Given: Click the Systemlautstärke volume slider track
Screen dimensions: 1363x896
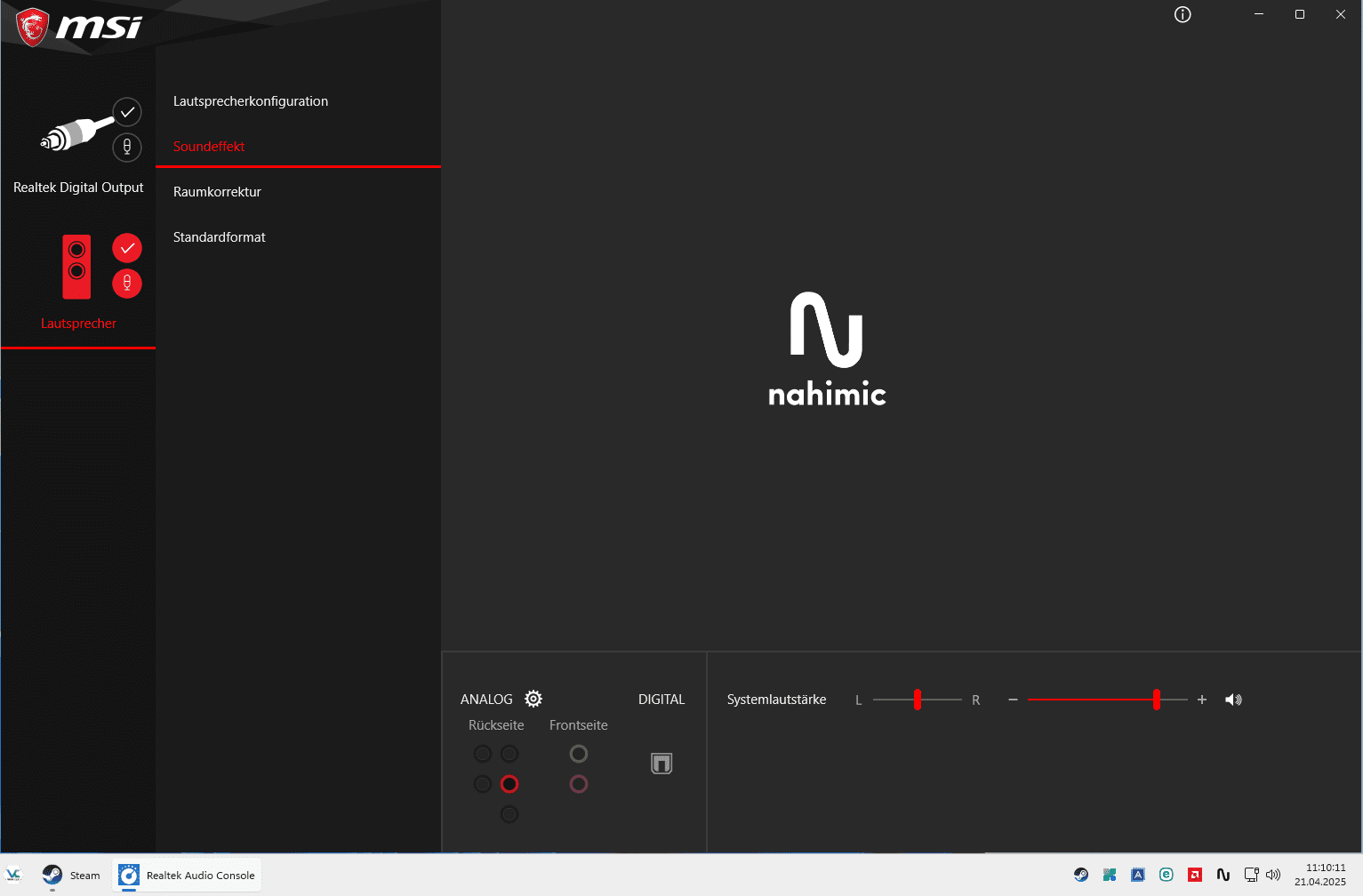Looking at the screenshot, I should 1107,700.
